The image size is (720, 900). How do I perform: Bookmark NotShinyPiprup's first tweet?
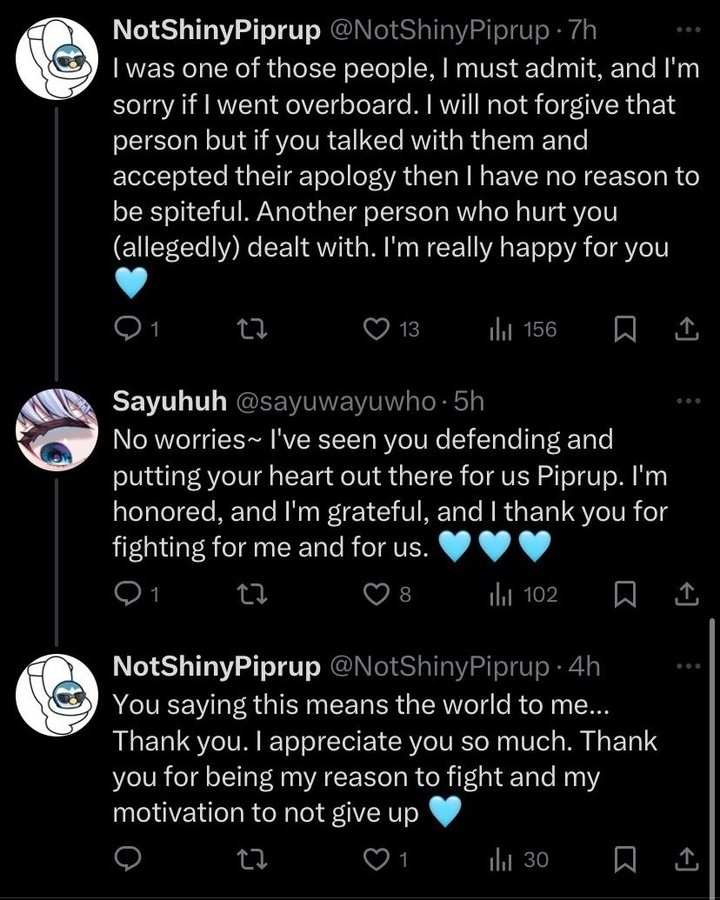click(626, 329)
